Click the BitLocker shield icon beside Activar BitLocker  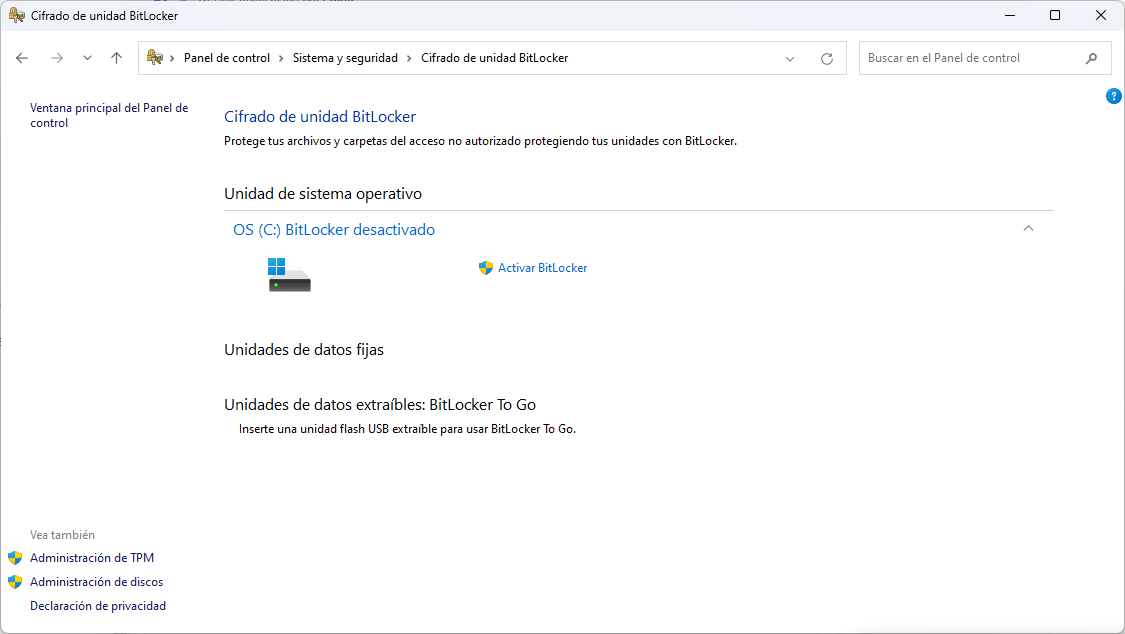coord(486,267)
